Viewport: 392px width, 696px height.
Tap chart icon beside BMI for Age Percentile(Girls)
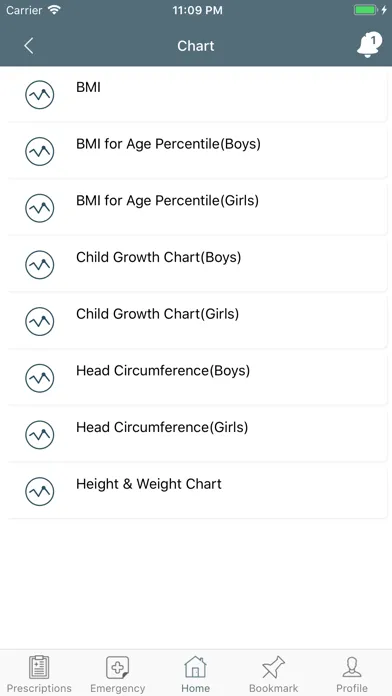[40, 208]
